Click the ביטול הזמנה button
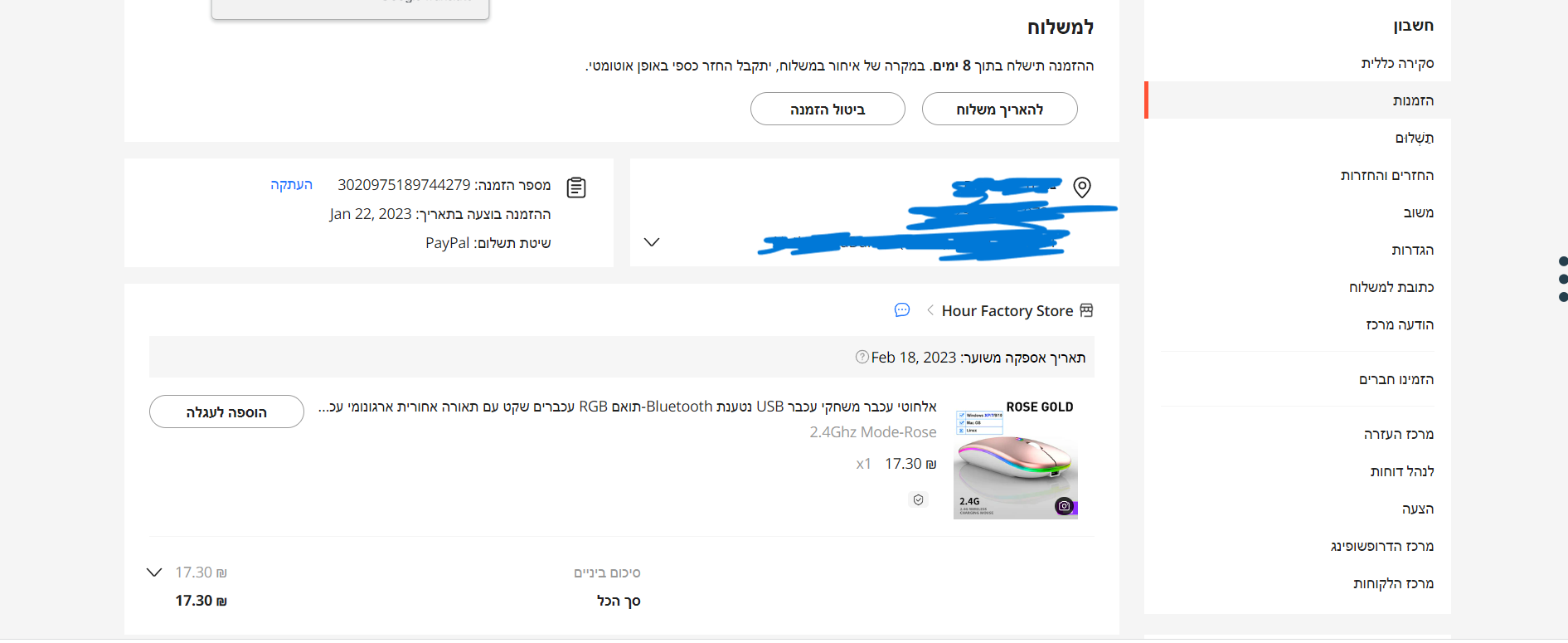This screenshot has width=1568, height=643. click(828, 110)
